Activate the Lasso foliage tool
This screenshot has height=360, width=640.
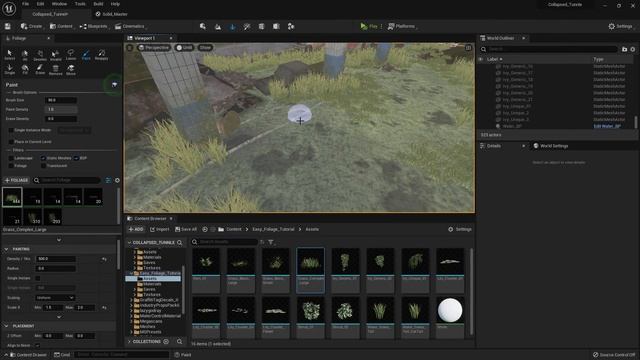(x=71, y=55)
